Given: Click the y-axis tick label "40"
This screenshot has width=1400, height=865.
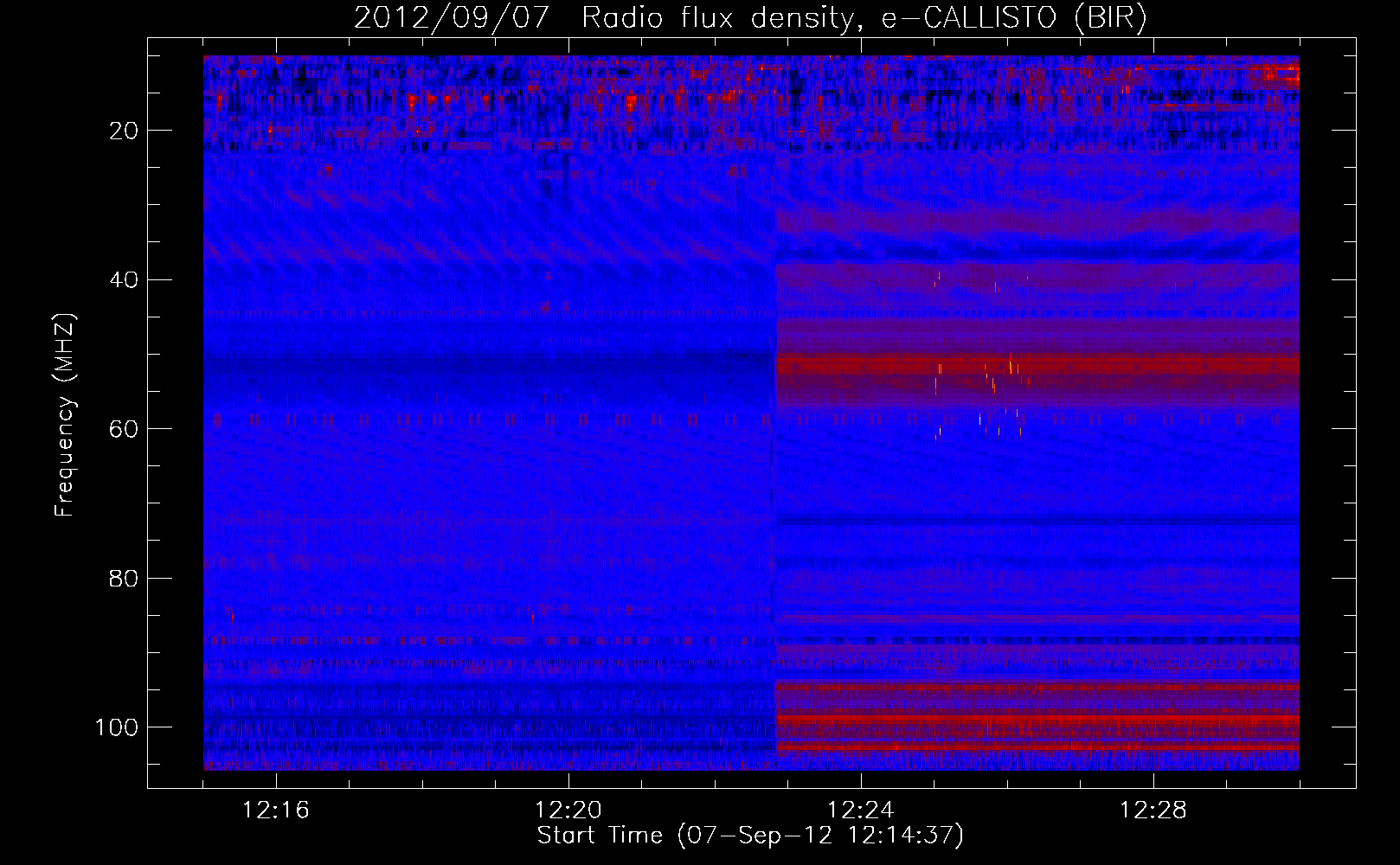Looking at the screenshot, I should (x=125, y=280).
